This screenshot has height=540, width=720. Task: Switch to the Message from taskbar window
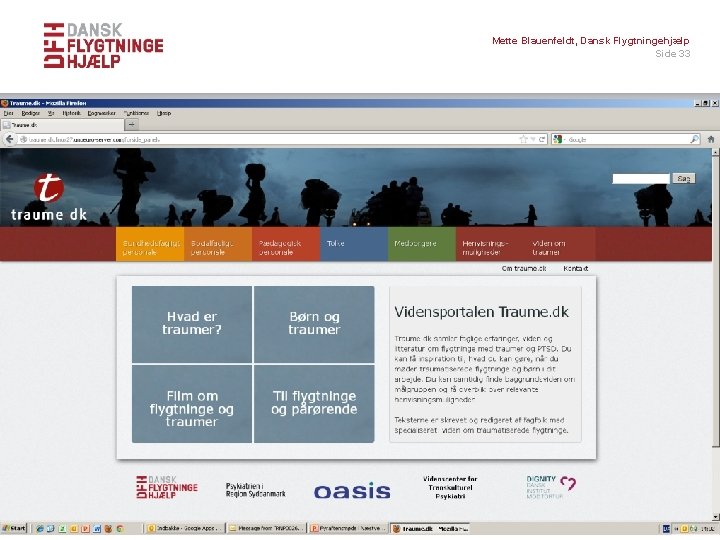coord(267,529)
